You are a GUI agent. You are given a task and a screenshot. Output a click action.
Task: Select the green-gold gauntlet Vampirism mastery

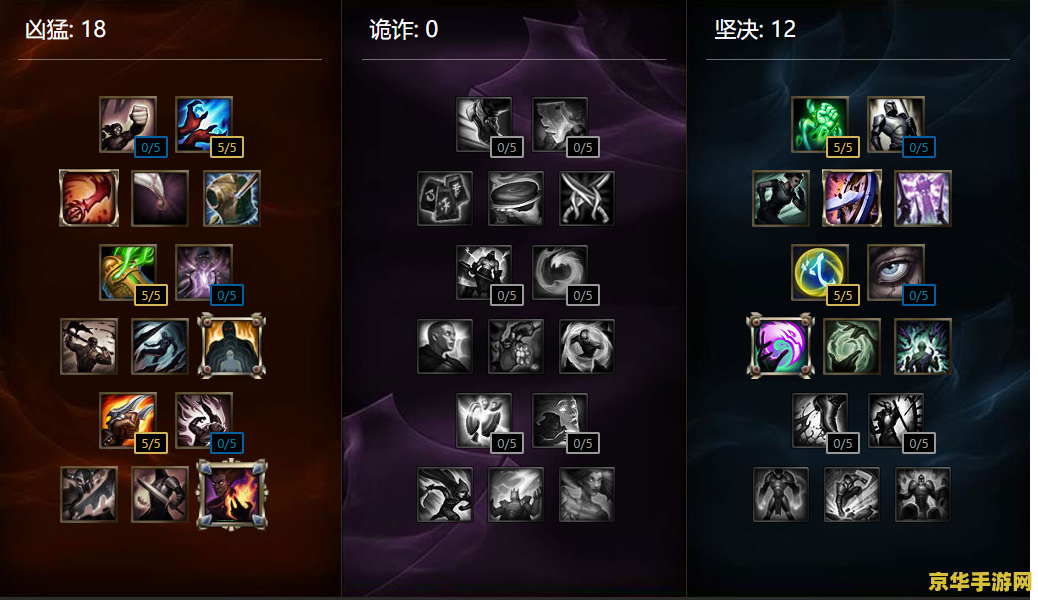point(128,272)
